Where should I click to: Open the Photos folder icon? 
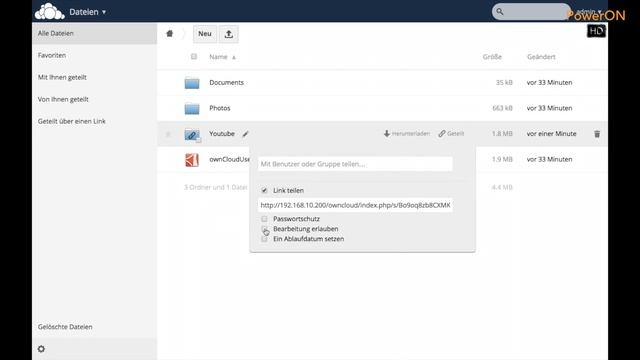[192, 109]
